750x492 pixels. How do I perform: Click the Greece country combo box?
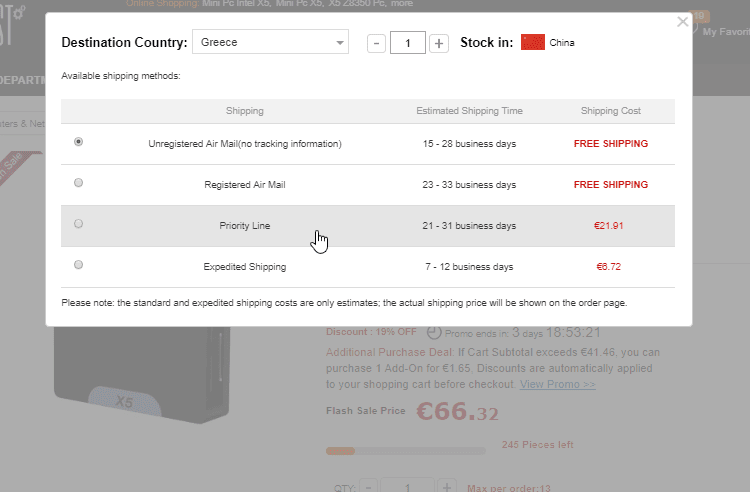point(270,42)
